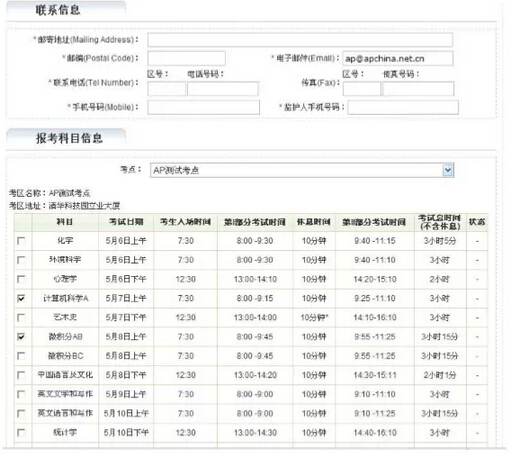Tick the 艺术史 subject checkbox
Screen dimensions: 514x454
pyautogui.click(x=21, y=317)
